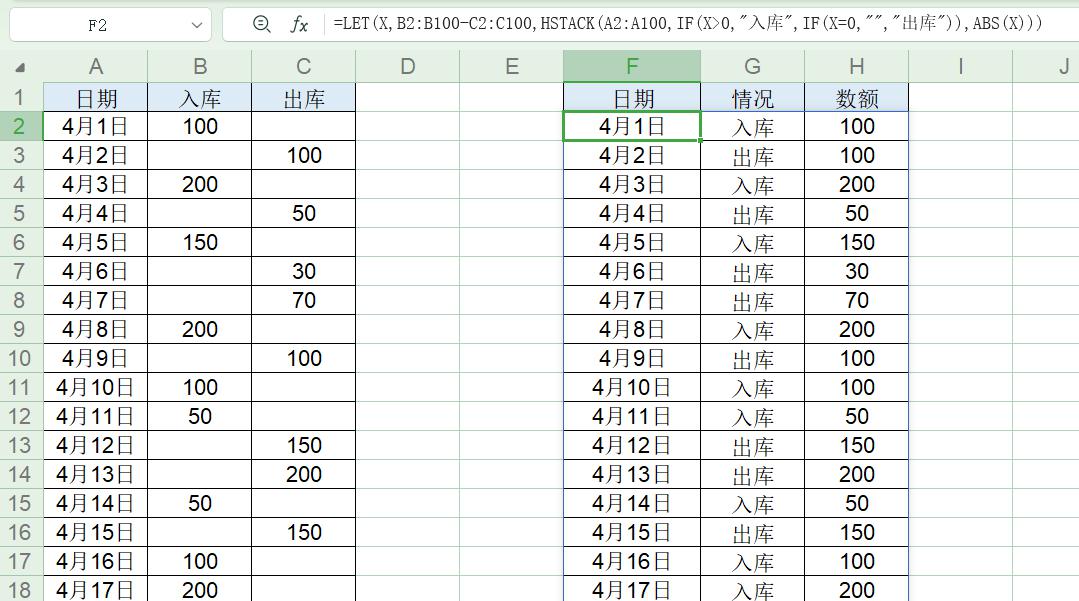The width and height of the screenshot is (1079, 601).
Task: Select cell C16 with value 150
Action: tap(303, 532)
